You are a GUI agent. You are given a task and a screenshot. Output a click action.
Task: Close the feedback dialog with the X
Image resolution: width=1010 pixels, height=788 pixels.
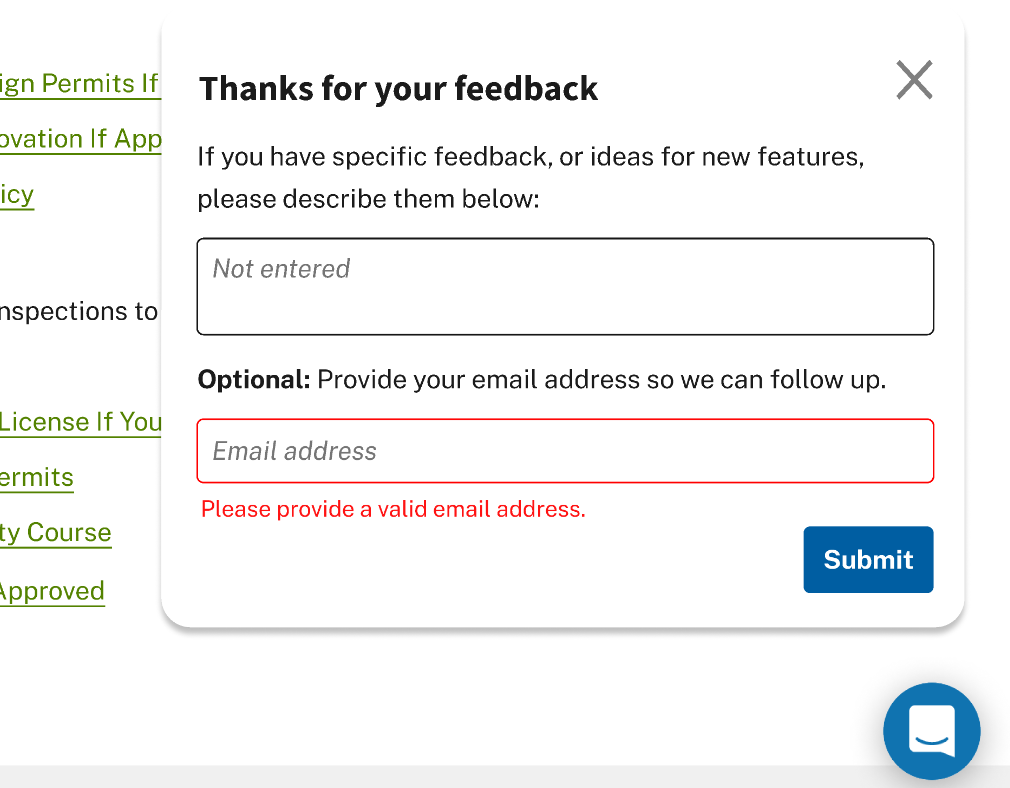pos(913,80)
